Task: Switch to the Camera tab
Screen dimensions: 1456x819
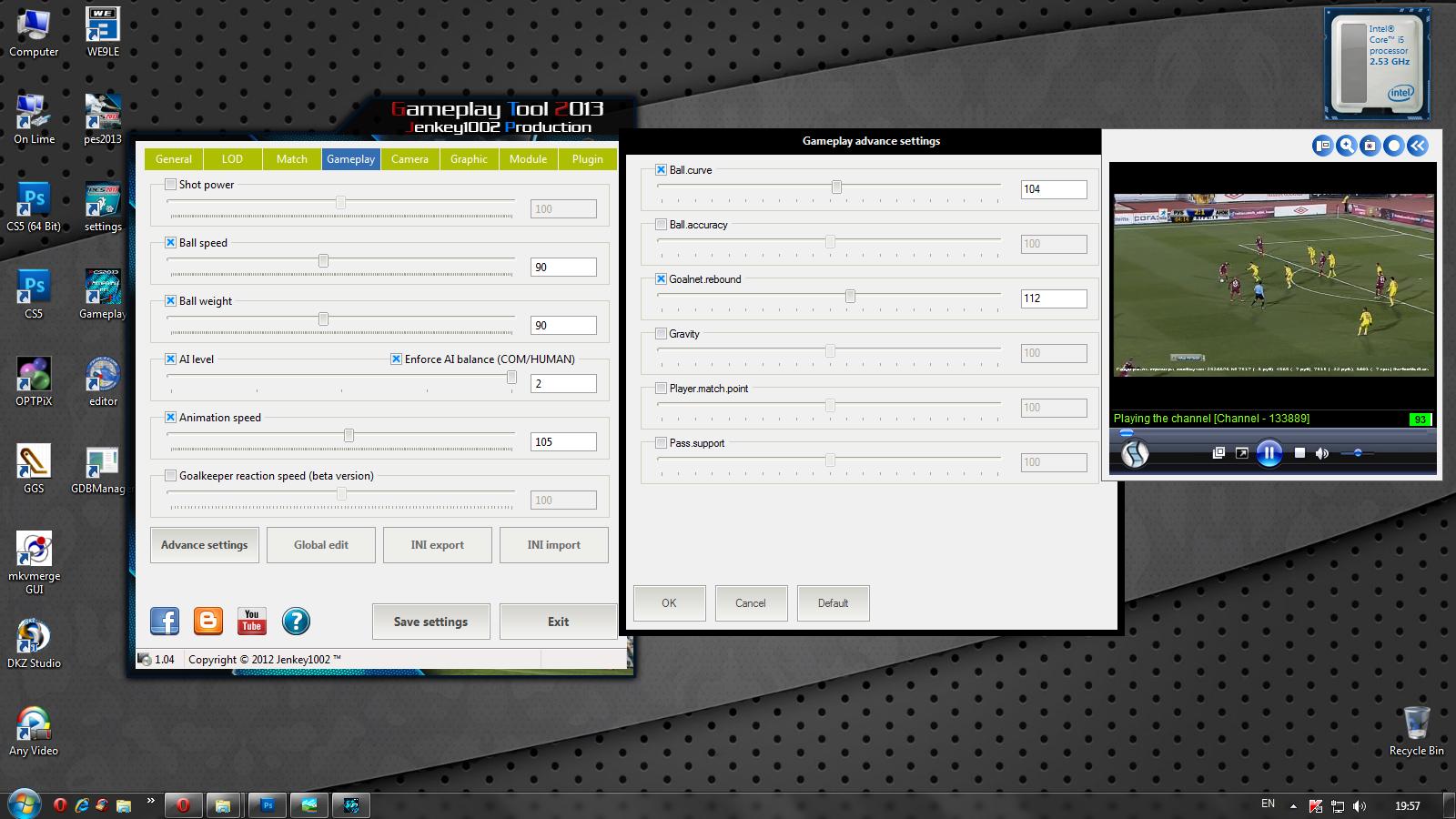Action: [x=409, y=159]
